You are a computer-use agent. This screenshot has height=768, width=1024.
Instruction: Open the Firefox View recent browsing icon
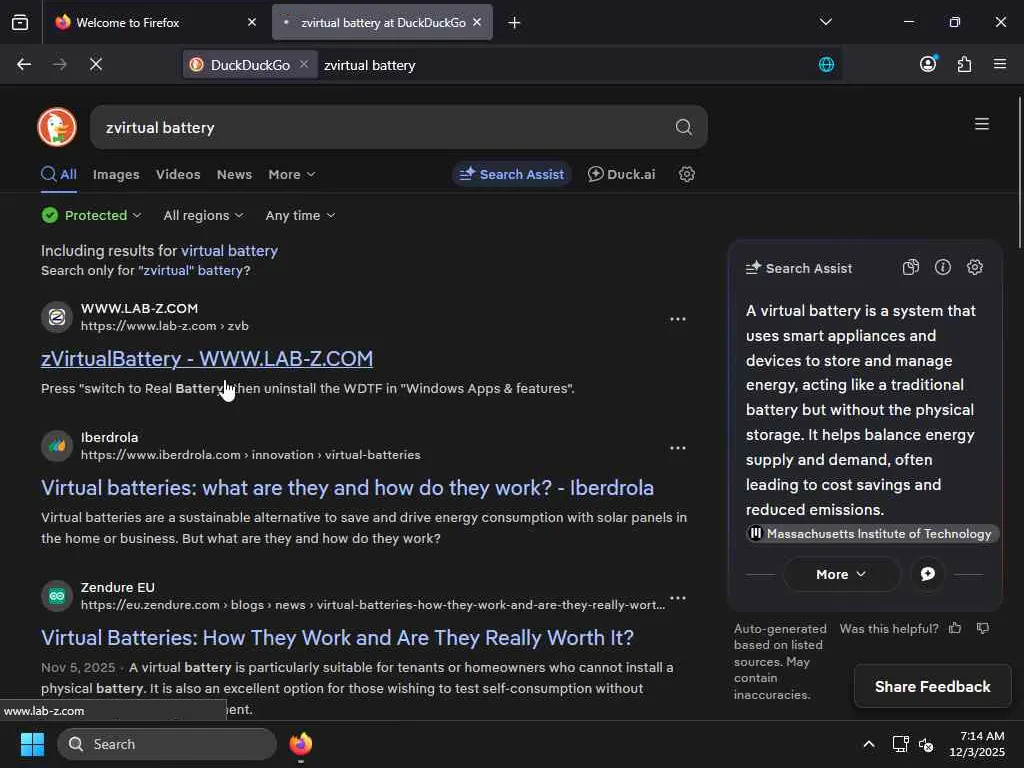[20, 23]
